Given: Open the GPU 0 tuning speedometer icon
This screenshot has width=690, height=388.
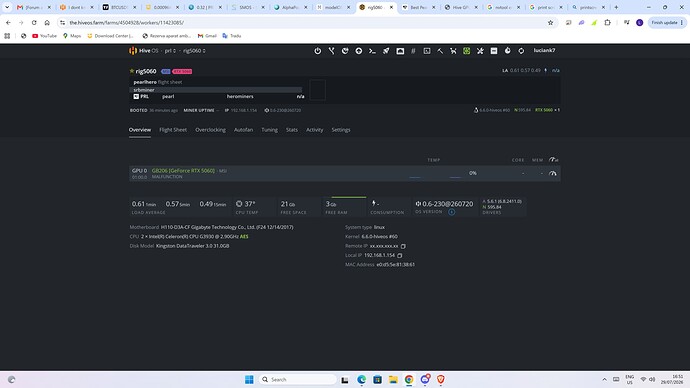Looking at the screenshot, I should pos(553,173).
